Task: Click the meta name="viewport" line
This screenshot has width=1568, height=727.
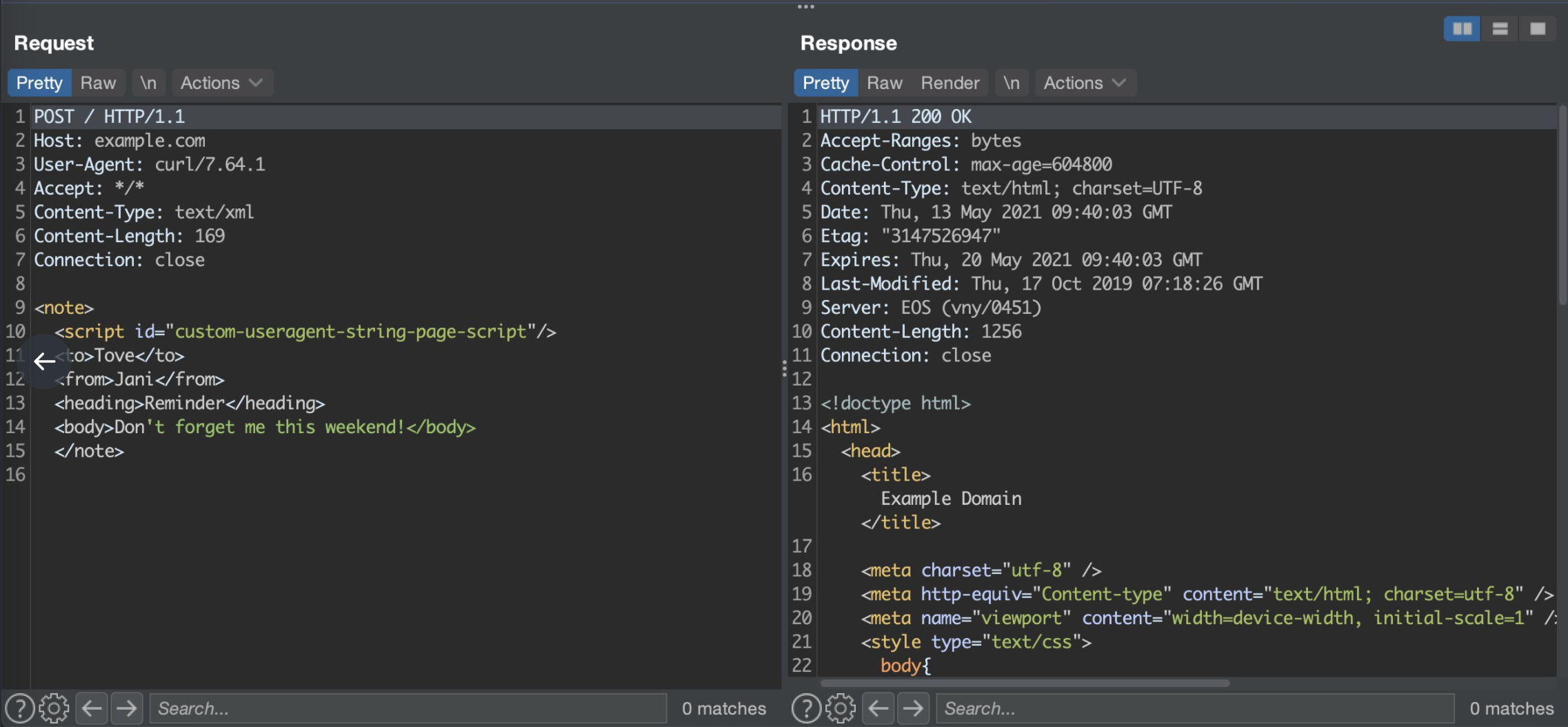Action: [x=1209, y=618]
